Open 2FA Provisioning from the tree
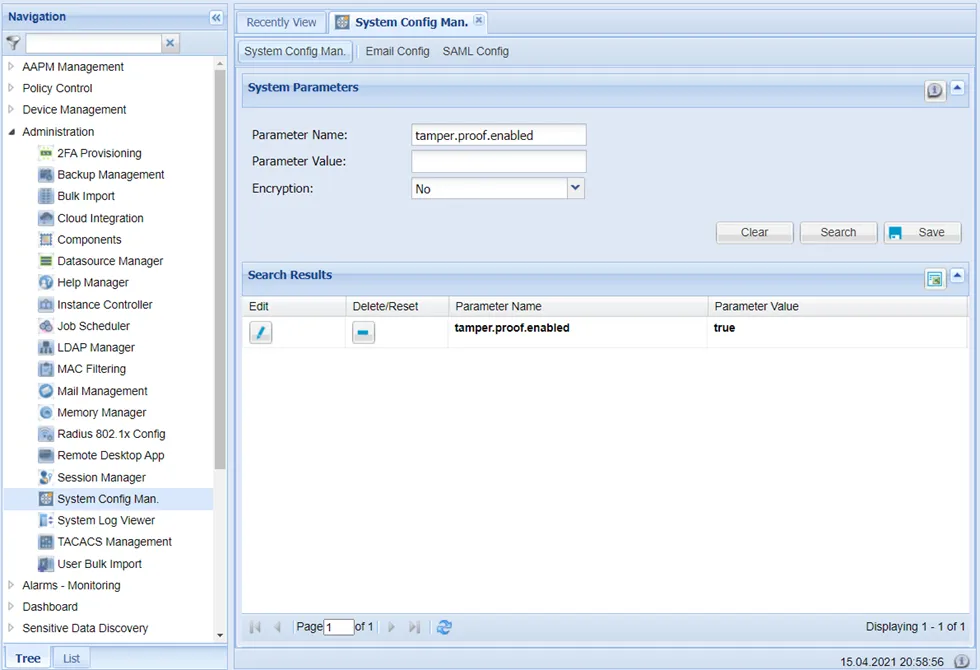 (x=99, y=153)
